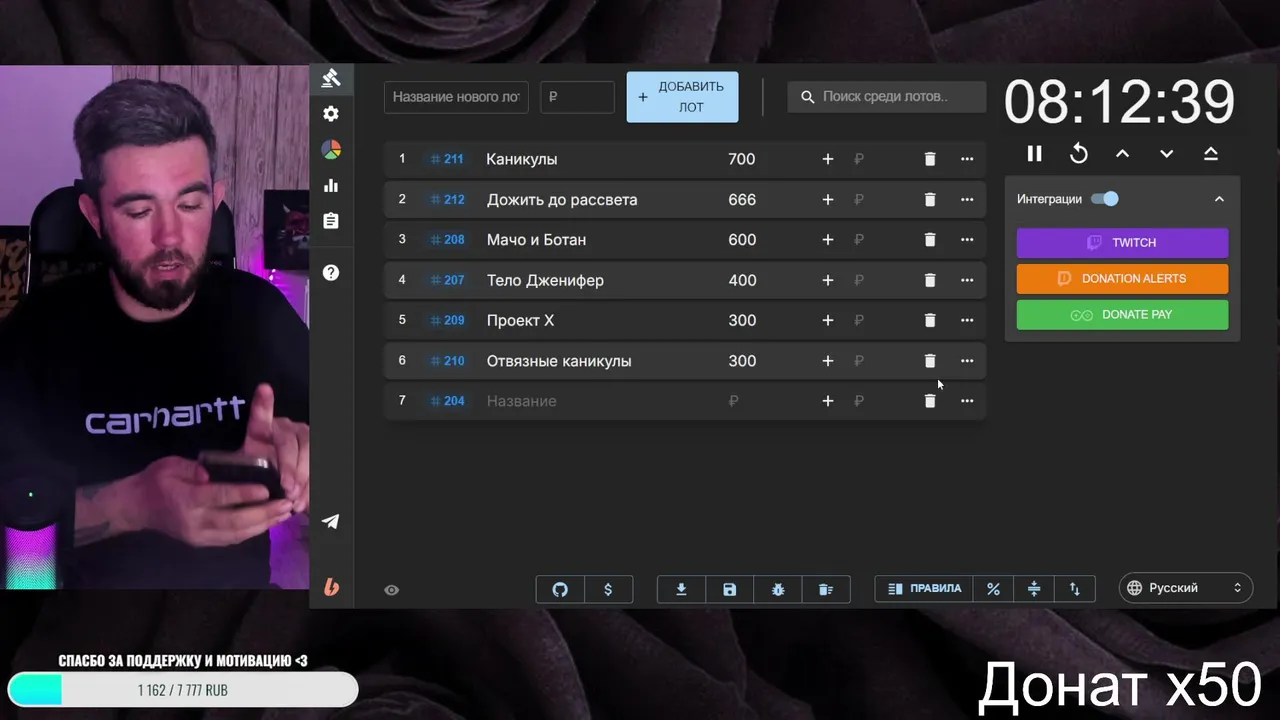Open the Русский language dropdown

pos(1186,588)
